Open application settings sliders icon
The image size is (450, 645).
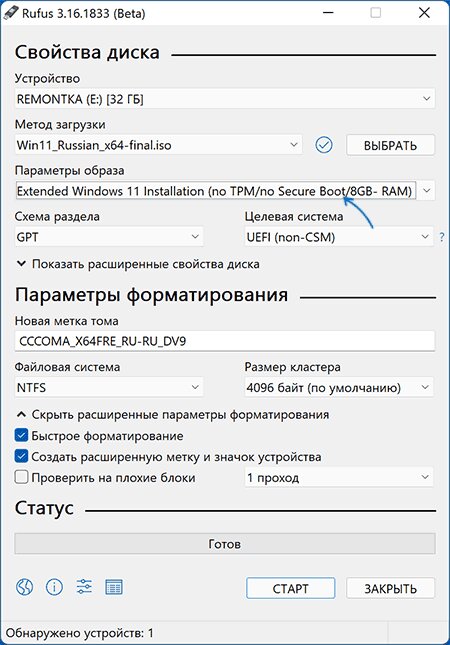[84, 587]
